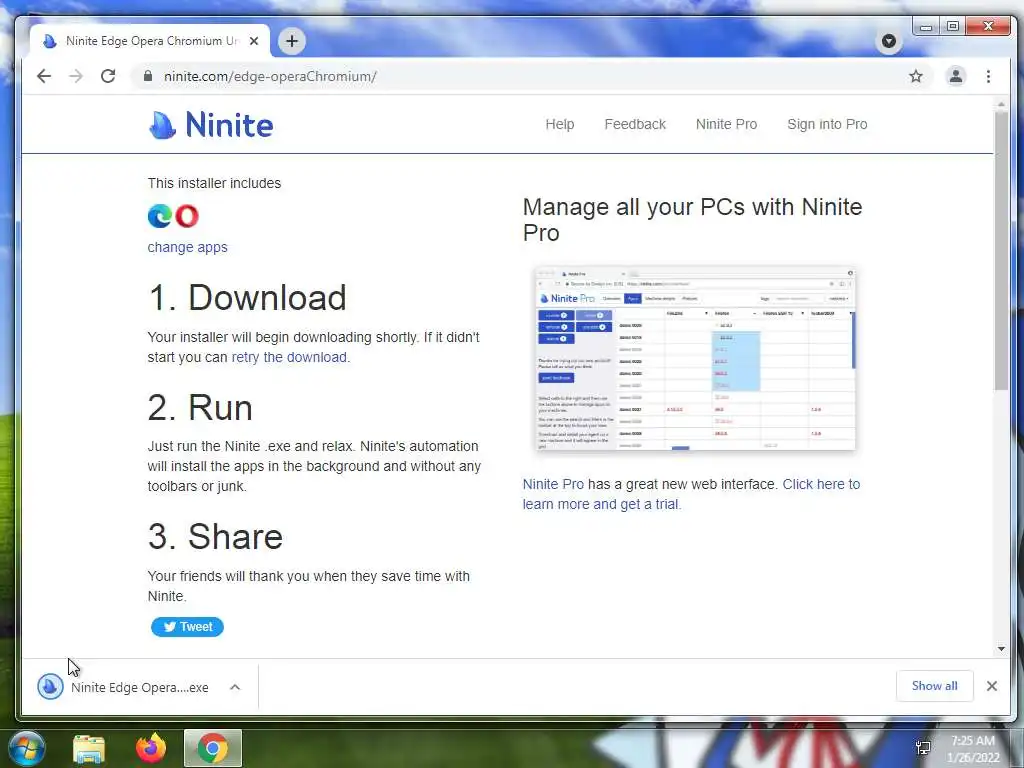Open the downloaded Ninite Edge Opera exe
The width and height of the screenshot is (1024, 768).
140,688
